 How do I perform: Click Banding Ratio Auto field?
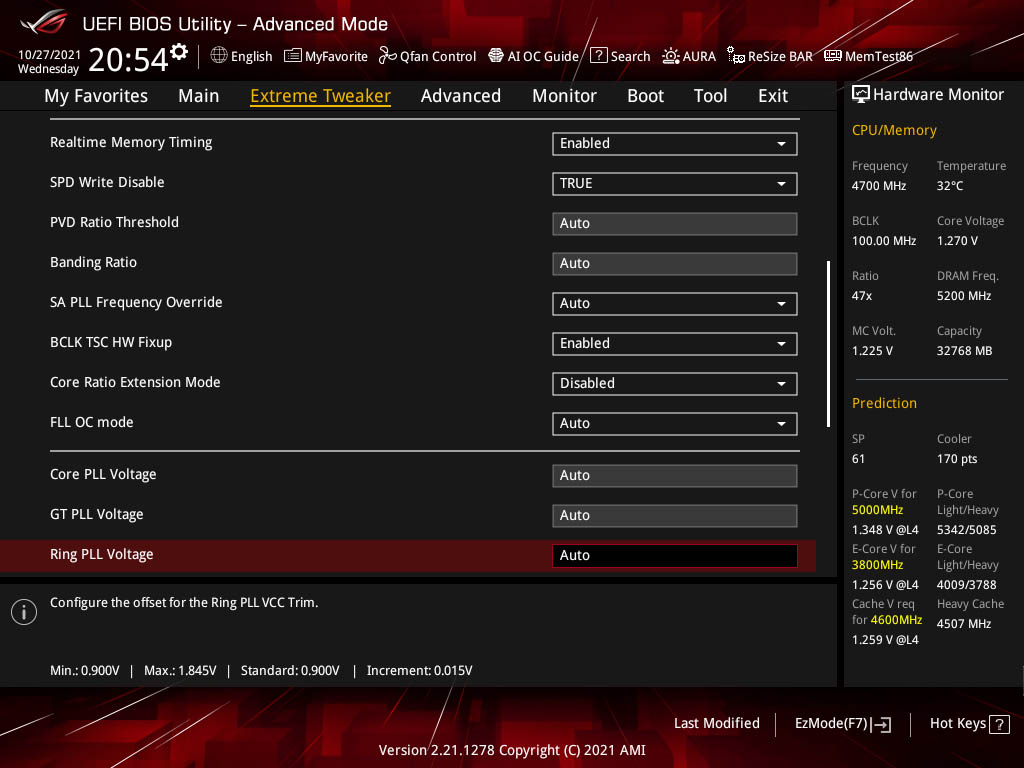[x=675, y=263]
